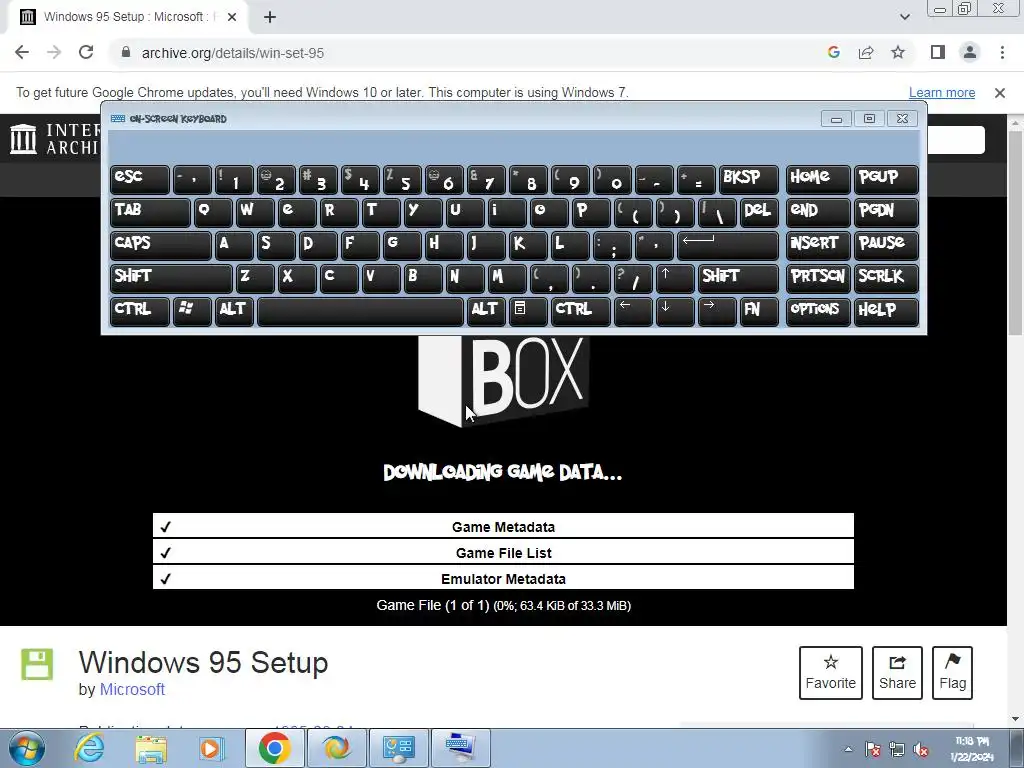1024x768 pixels.
Task: Click the Game Metadata progress row
Action: (503, 526)
